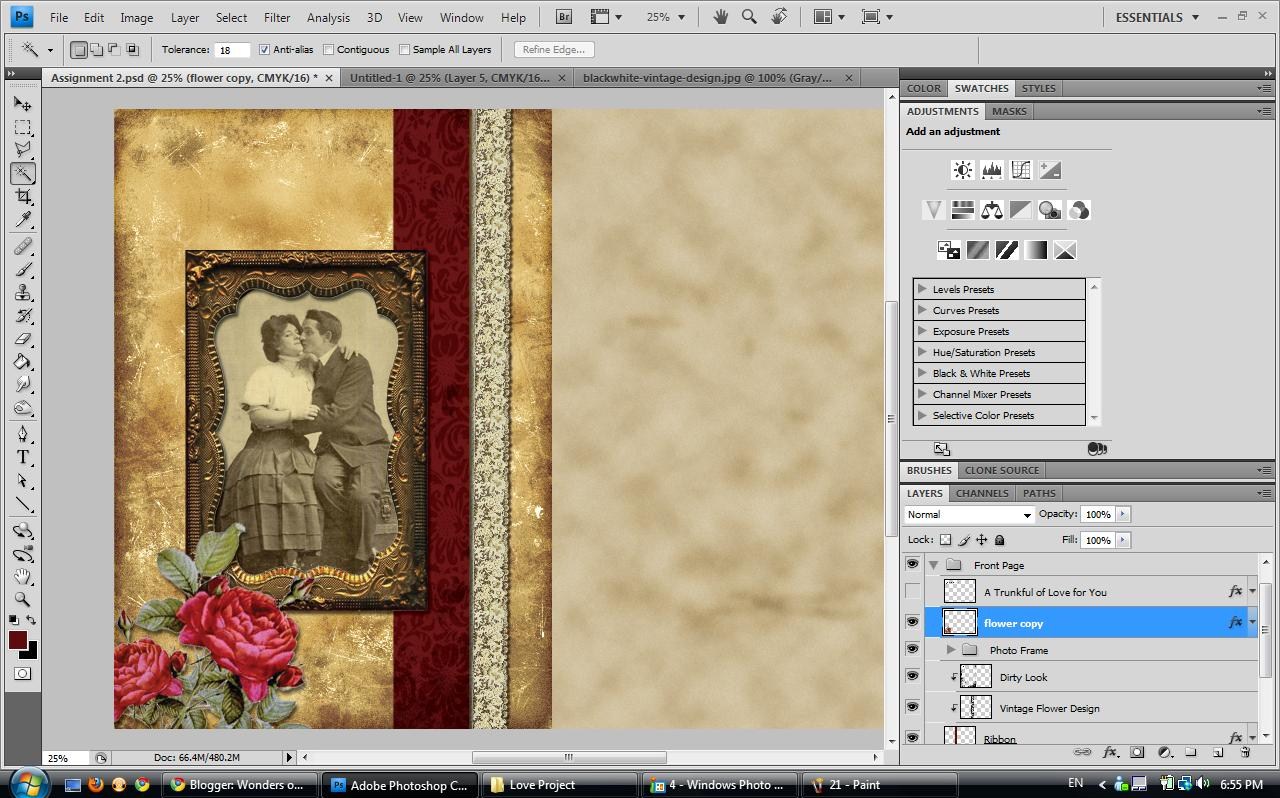Select the Pen tool
Image resolution: width=1280 pixels, height=798 pixels.
tap(22, 434)
